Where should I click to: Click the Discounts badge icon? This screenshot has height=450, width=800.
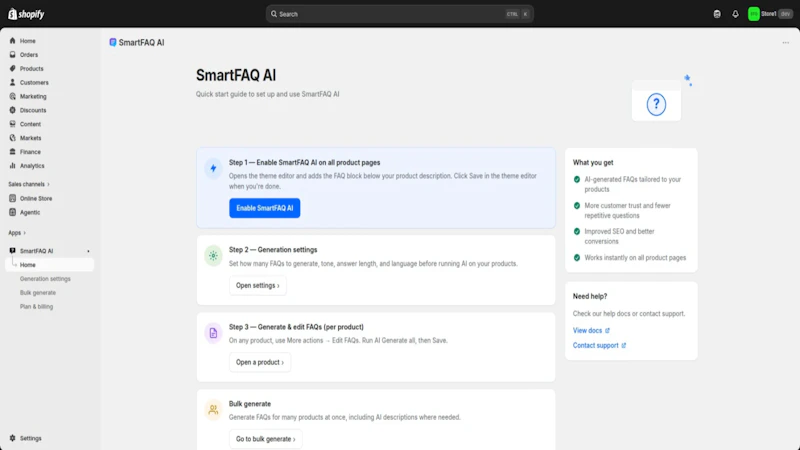click(12, 110)
